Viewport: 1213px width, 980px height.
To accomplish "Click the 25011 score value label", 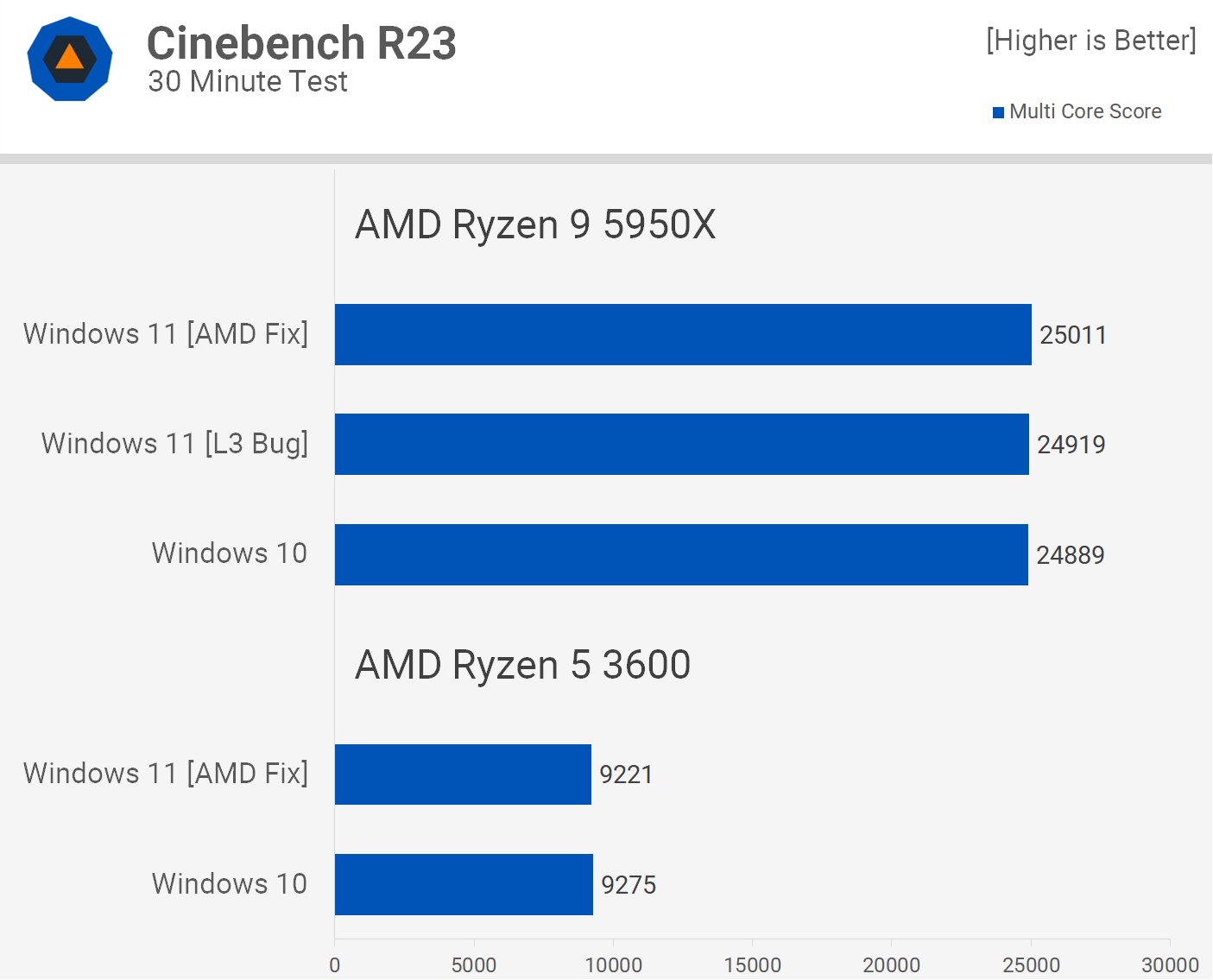I will coord(1072,335).
